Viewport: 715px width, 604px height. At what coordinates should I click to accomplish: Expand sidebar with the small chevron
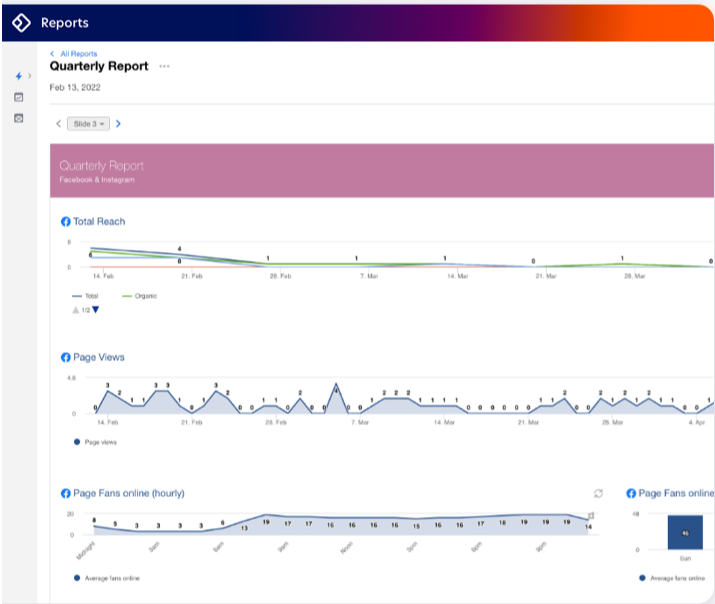[x=30, y=76]
